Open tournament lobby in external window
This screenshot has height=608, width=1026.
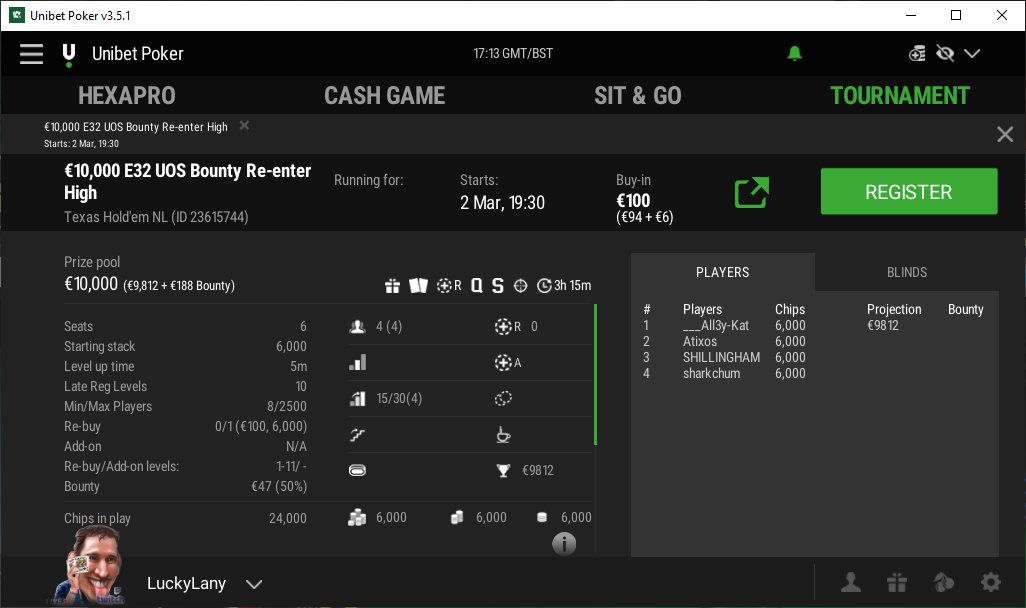[751, 192]
